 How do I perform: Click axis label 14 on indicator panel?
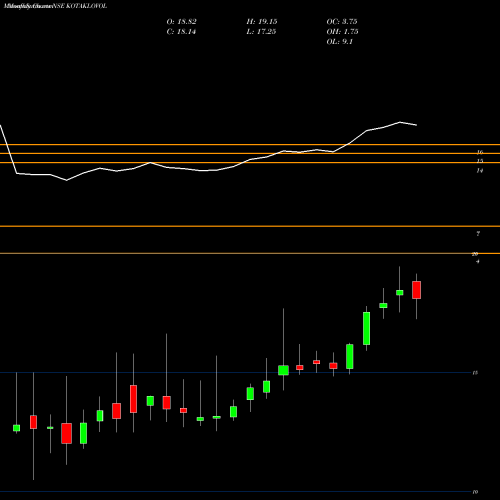(x=480, y=171)
